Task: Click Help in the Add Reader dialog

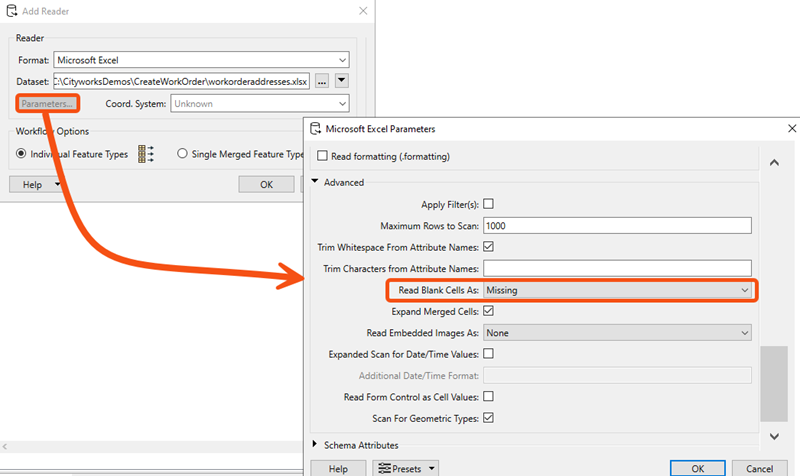Action: (32, 185)
